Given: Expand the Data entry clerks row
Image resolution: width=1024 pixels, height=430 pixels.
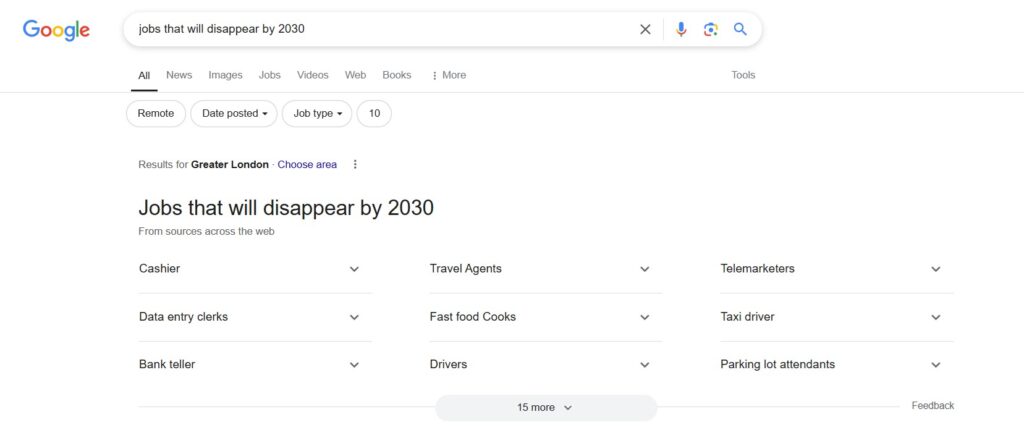Looking at the screenshot, I should coord(354,317).
